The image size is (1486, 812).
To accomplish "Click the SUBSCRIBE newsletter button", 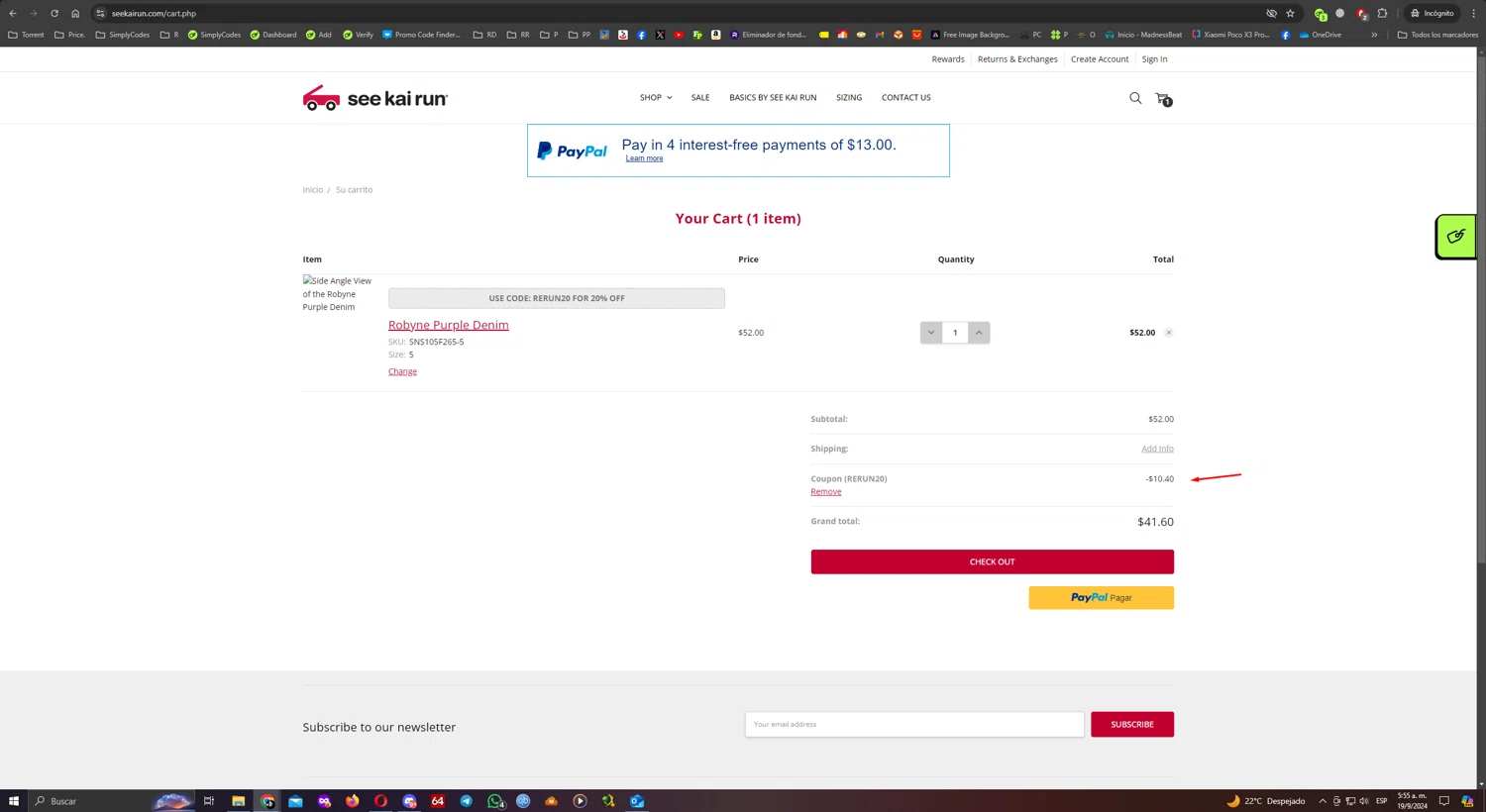I will [x=1132, y=725].
